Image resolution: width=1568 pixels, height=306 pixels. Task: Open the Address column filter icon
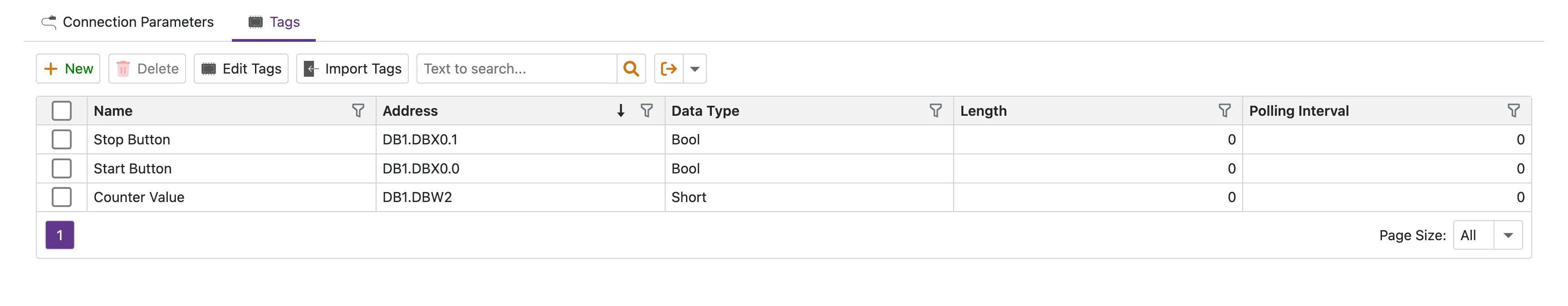click(647, 111)
